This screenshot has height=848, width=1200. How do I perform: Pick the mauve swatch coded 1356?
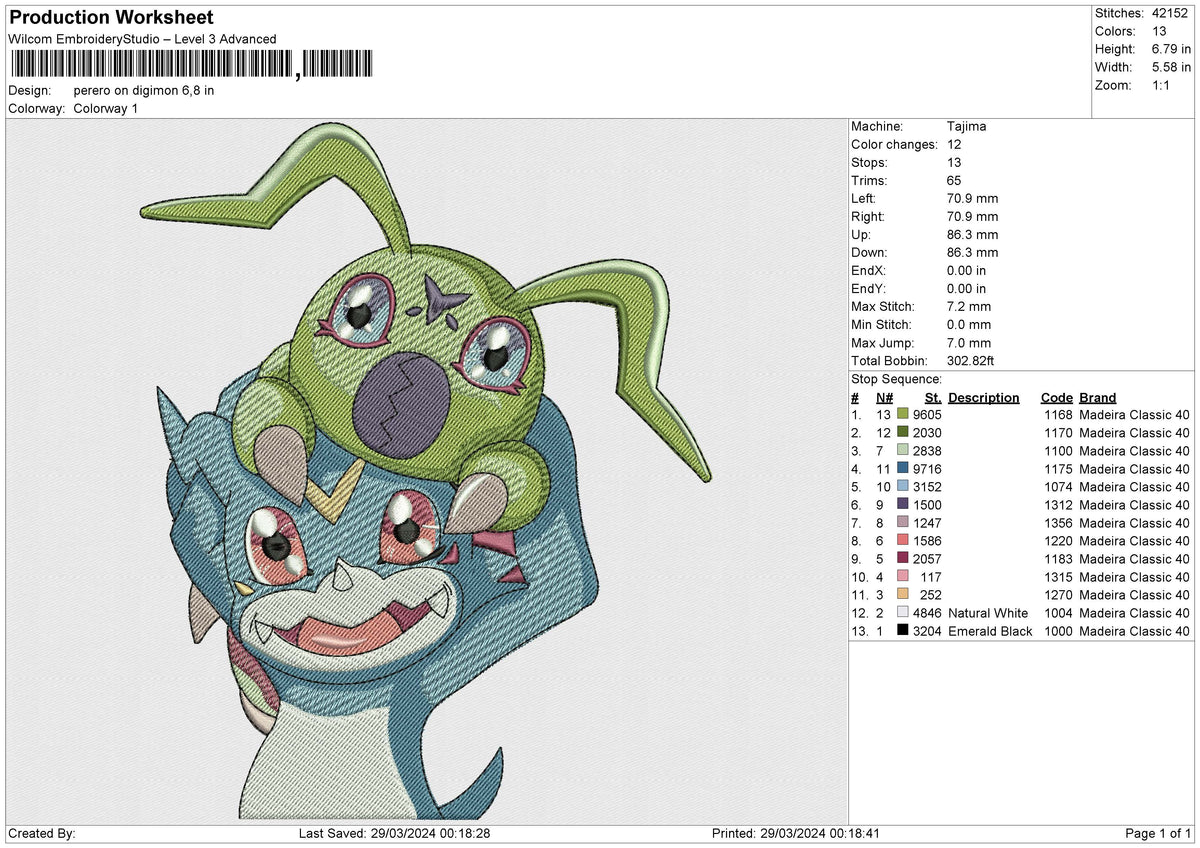point(903,522)
